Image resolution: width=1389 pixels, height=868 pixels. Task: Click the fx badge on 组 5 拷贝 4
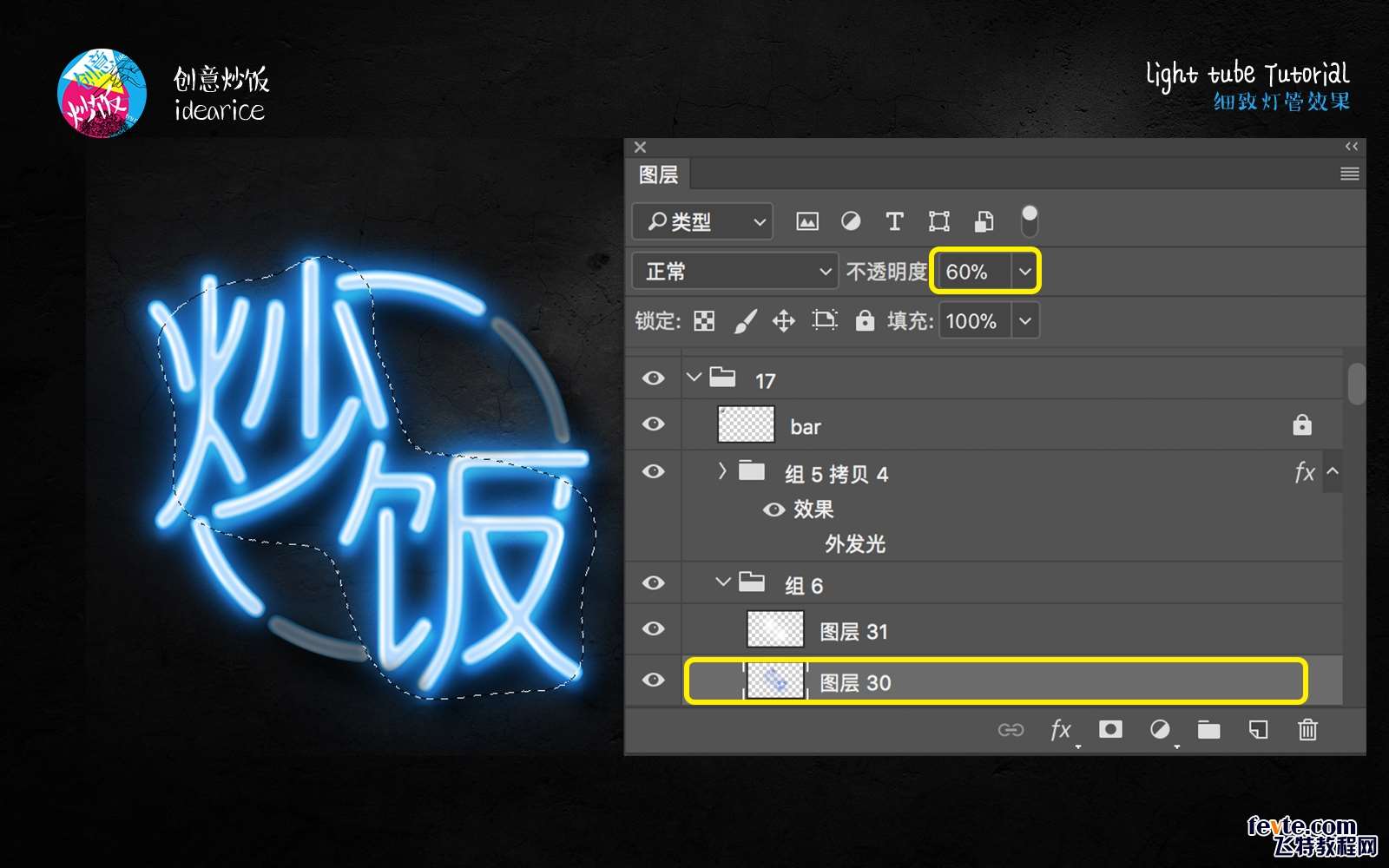pyautogui.click(x=1304, y=472)
